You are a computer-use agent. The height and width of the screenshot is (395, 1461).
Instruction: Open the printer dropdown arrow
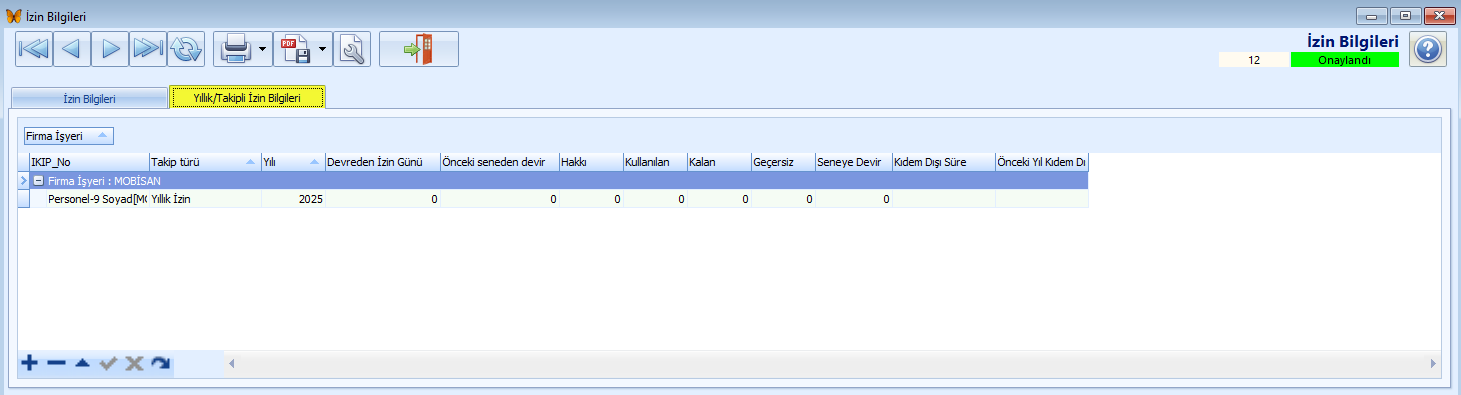click(262, 48)
